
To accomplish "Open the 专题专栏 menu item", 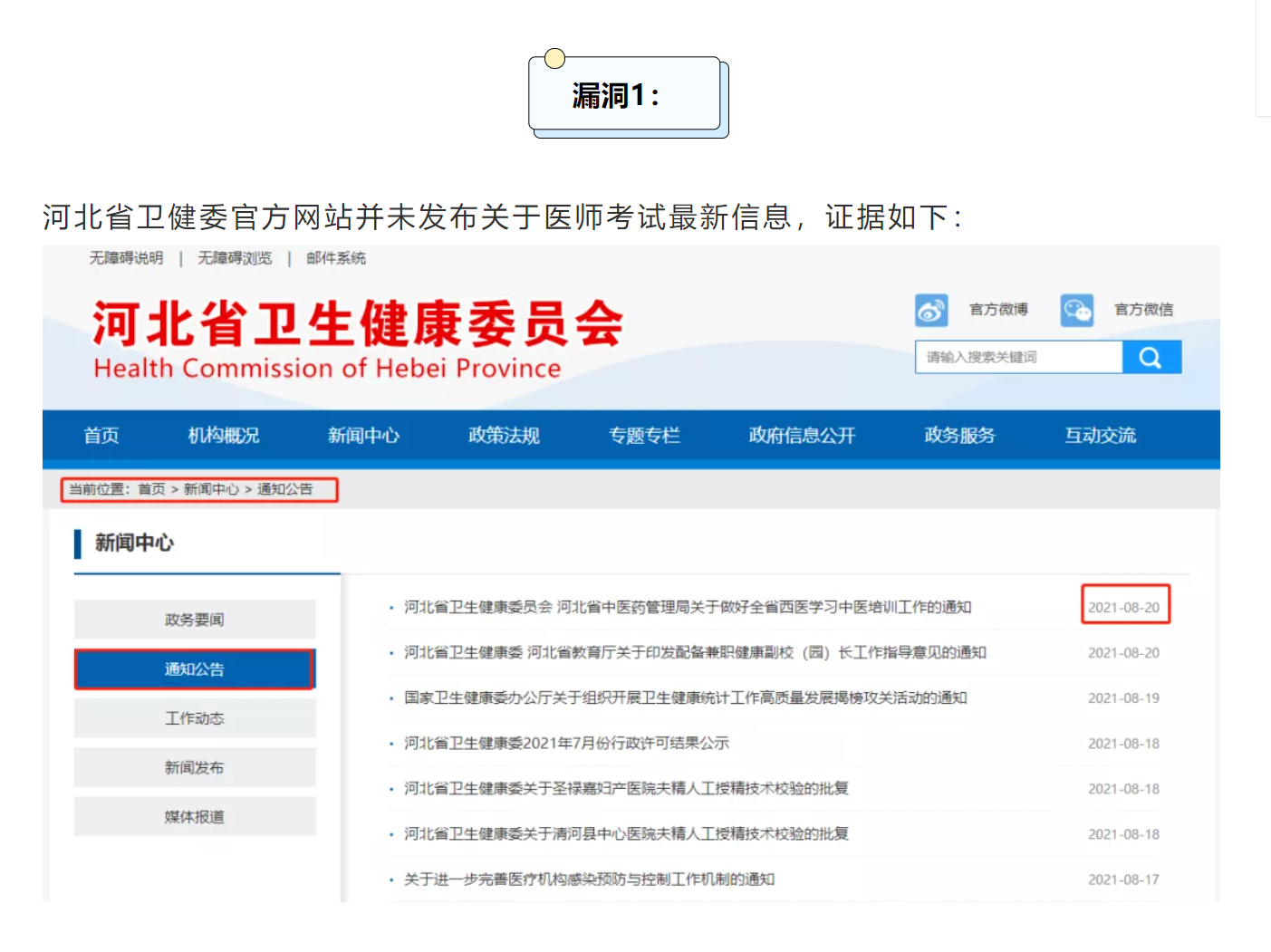I will click(644, 436).
